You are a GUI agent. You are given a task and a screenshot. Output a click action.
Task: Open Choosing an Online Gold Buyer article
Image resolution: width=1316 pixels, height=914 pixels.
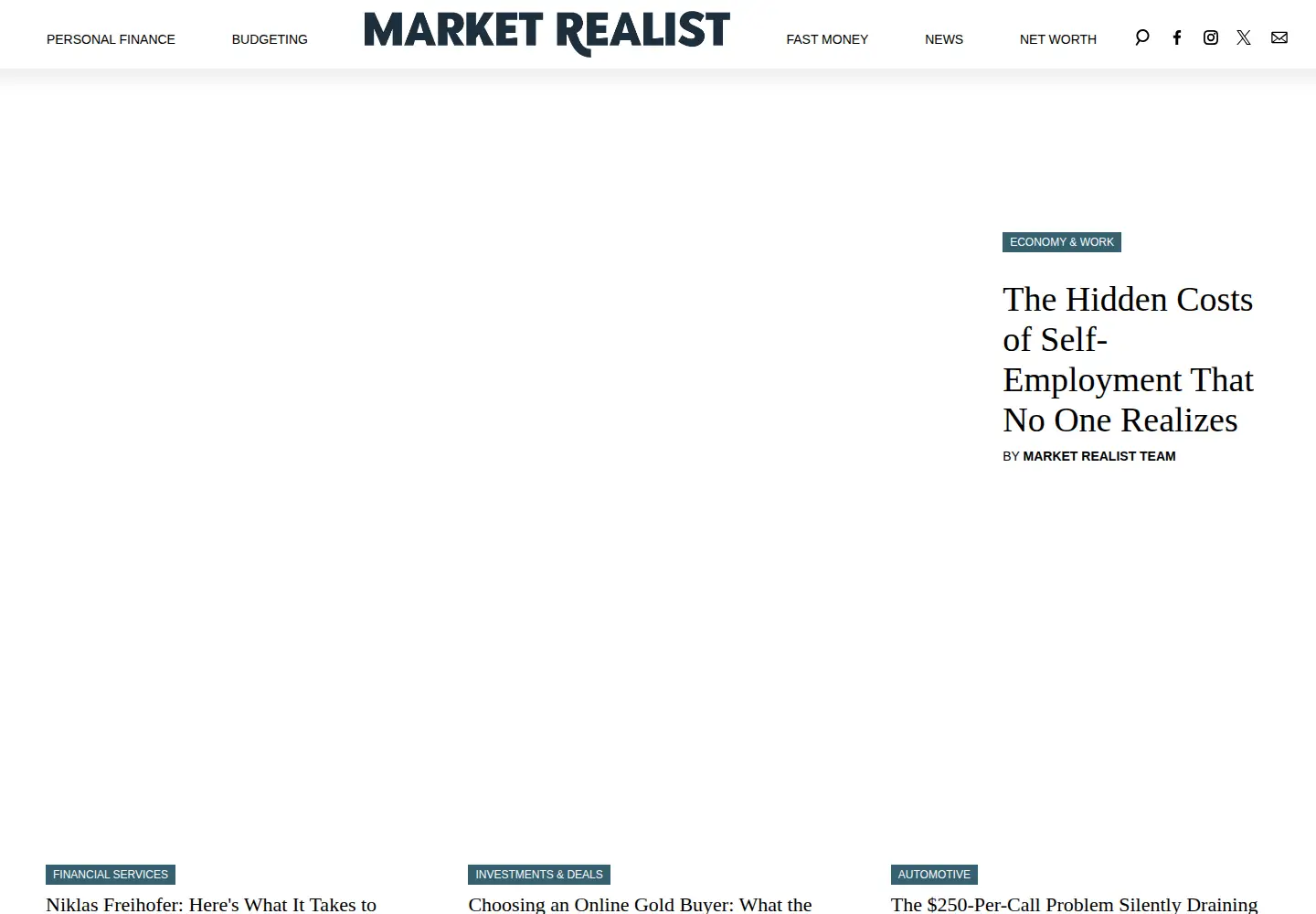click(640, 904)
